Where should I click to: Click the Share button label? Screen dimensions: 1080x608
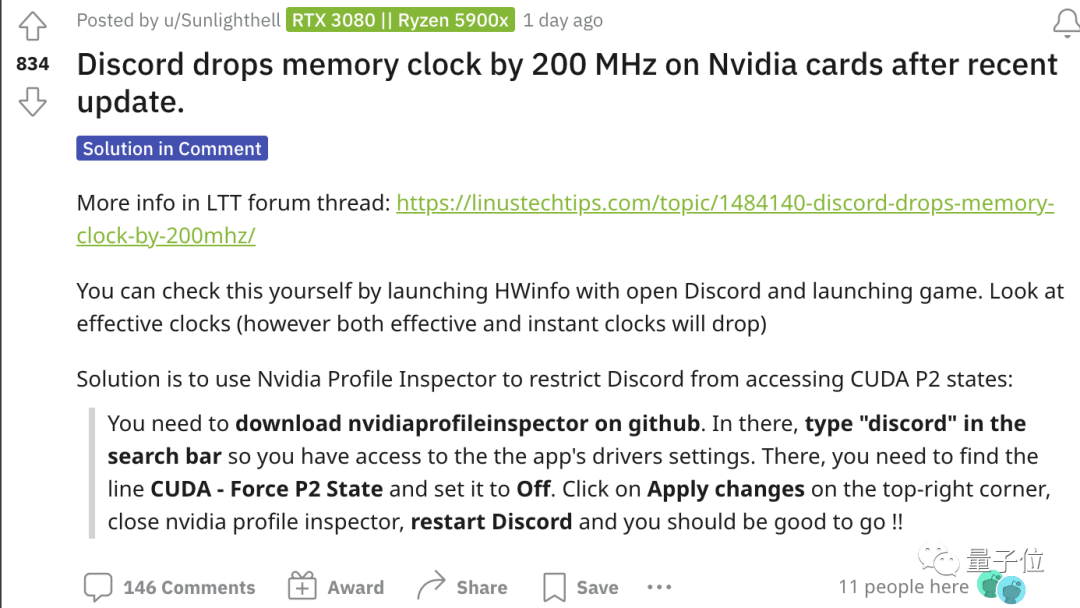tap(482, 587)
